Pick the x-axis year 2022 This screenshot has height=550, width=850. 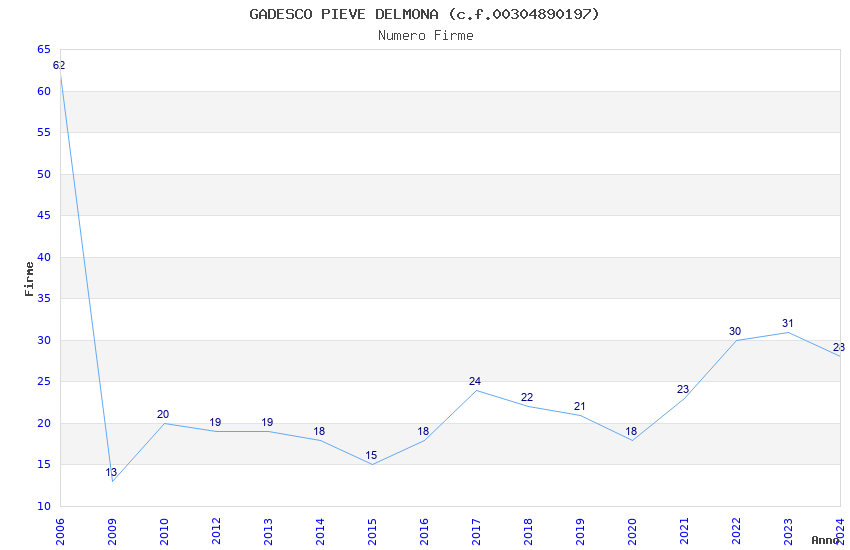736,531
